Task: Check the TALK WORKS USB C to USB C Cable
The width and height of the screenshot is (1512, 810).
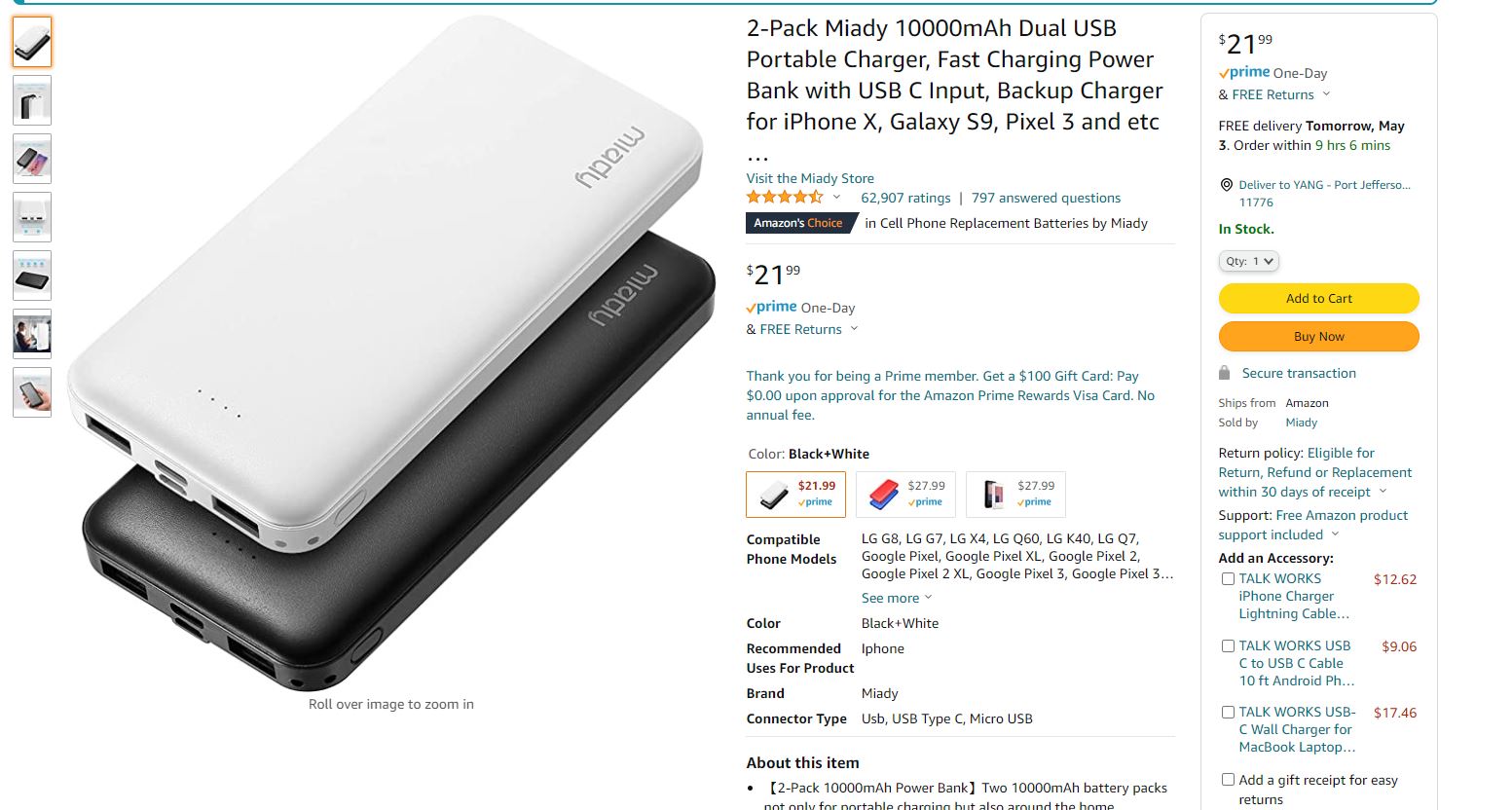Action: coord(1228,645)
